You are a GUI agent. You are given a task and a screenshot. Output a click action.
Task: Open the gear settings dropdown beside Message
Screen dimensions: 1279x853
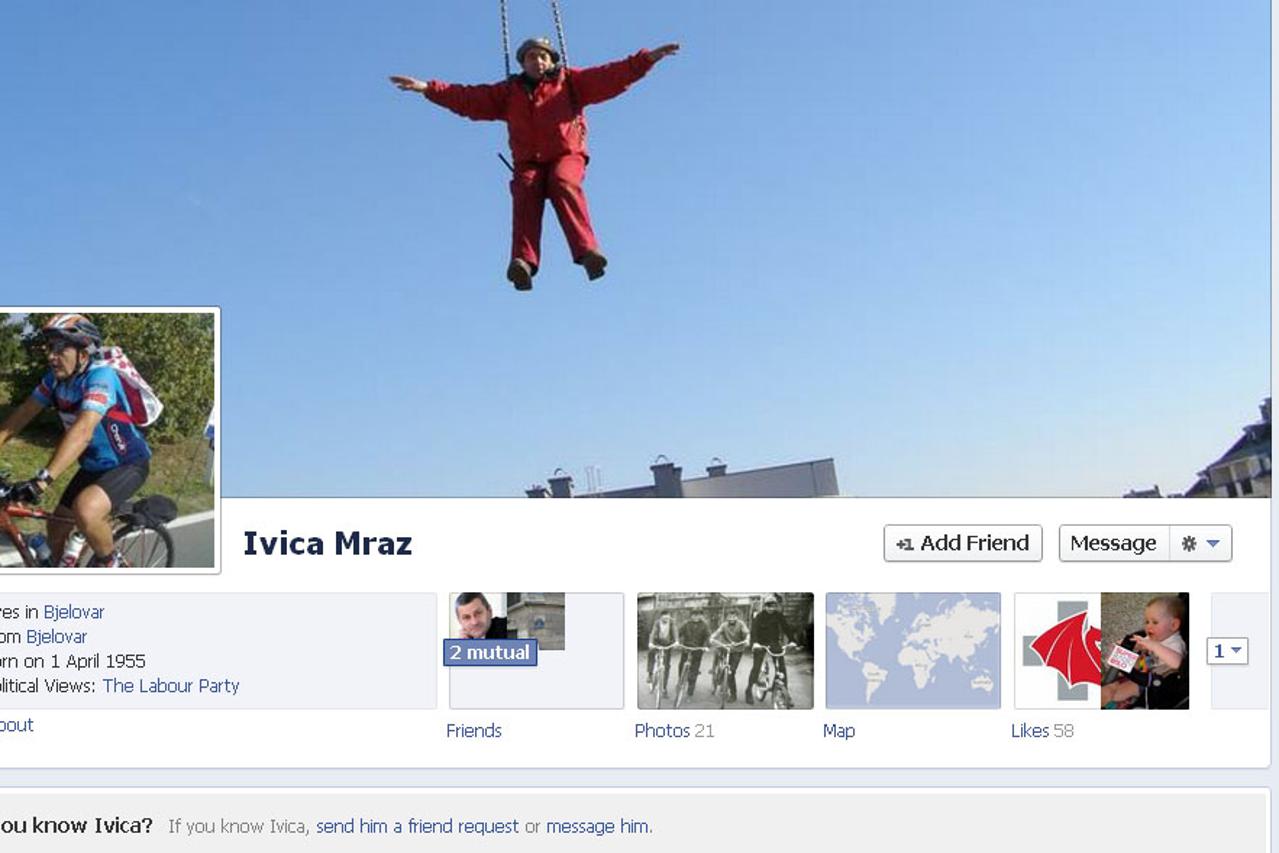coord(1201,543)
